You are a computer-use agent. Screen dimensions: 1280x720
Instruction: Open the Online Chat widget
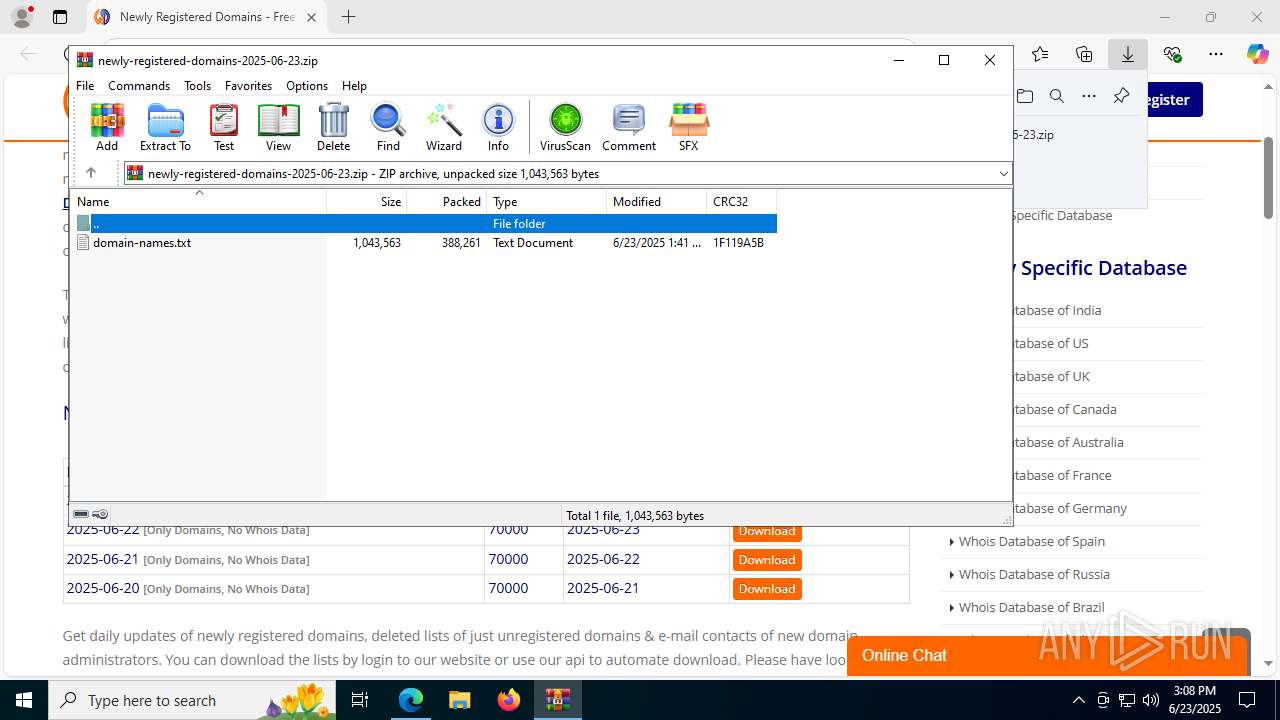coord(1047,656)
